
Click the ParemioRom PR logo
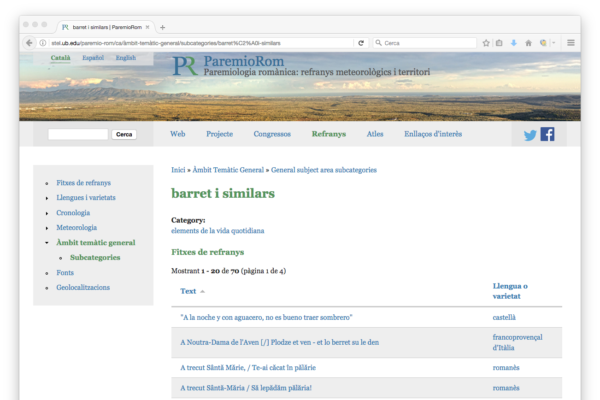click(184, 67)
